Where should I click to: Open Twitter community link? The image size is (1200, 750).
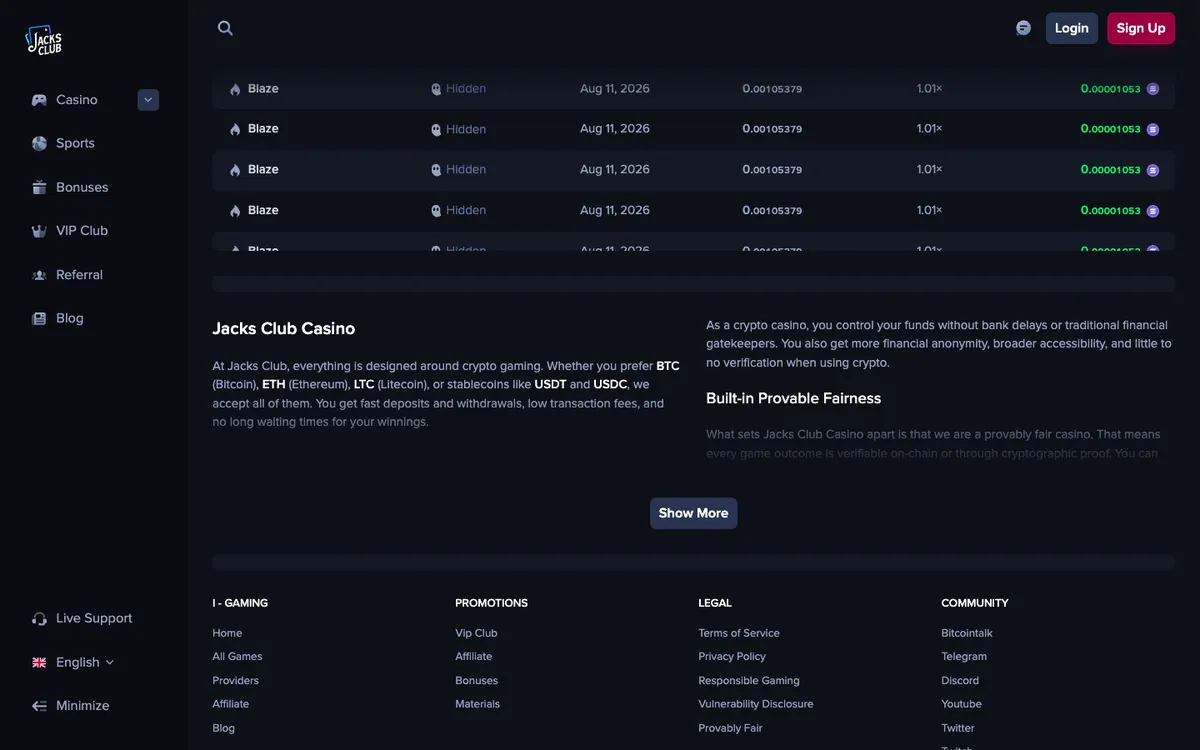(957, 728)
